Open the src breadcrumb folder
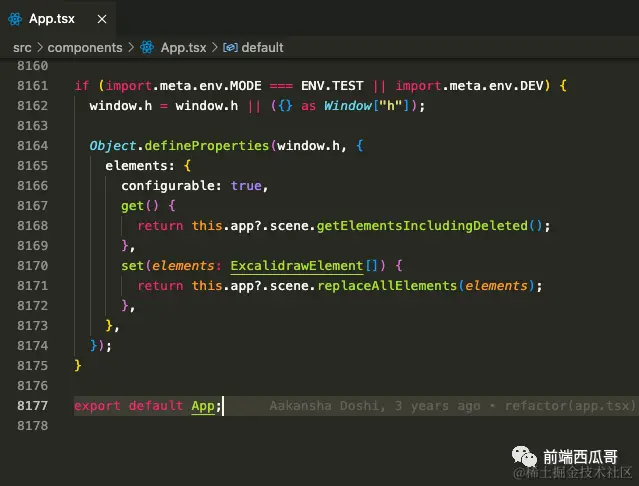 (22, 48)
